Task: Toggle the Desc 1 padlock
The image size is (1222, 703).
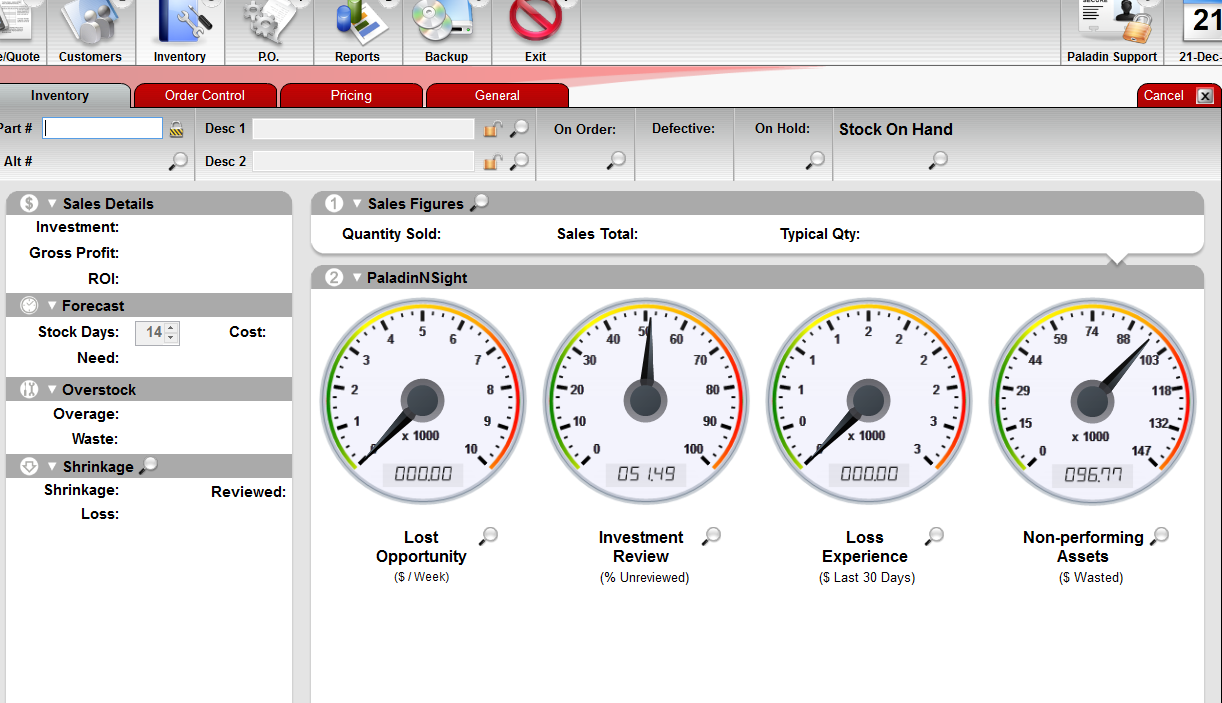Action: [x=492, y=129]
